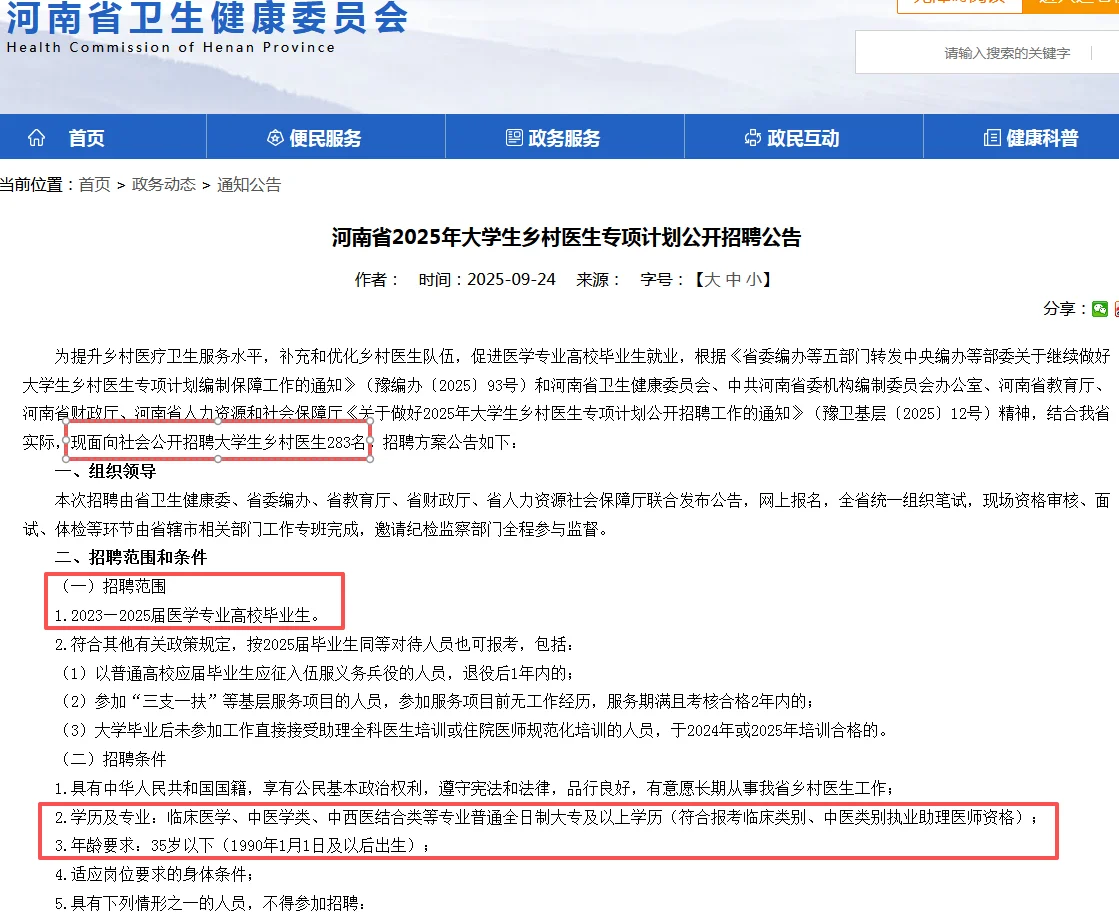Image resolution: width=1119 pixels, height=923 pixels.
Task: Share the article via the WeChat icon
Action: [x=1100, y=308]
